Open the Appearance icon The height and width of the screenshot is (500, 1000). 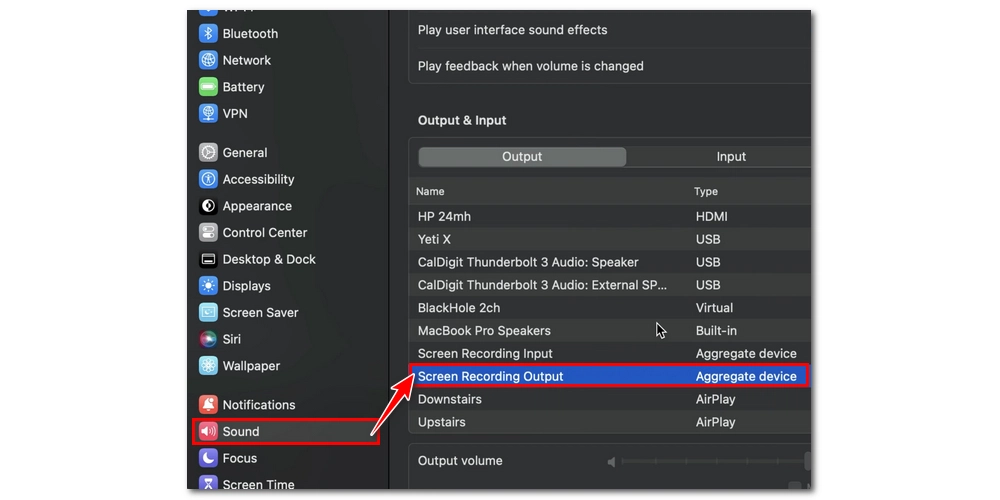tap(208, 206)
